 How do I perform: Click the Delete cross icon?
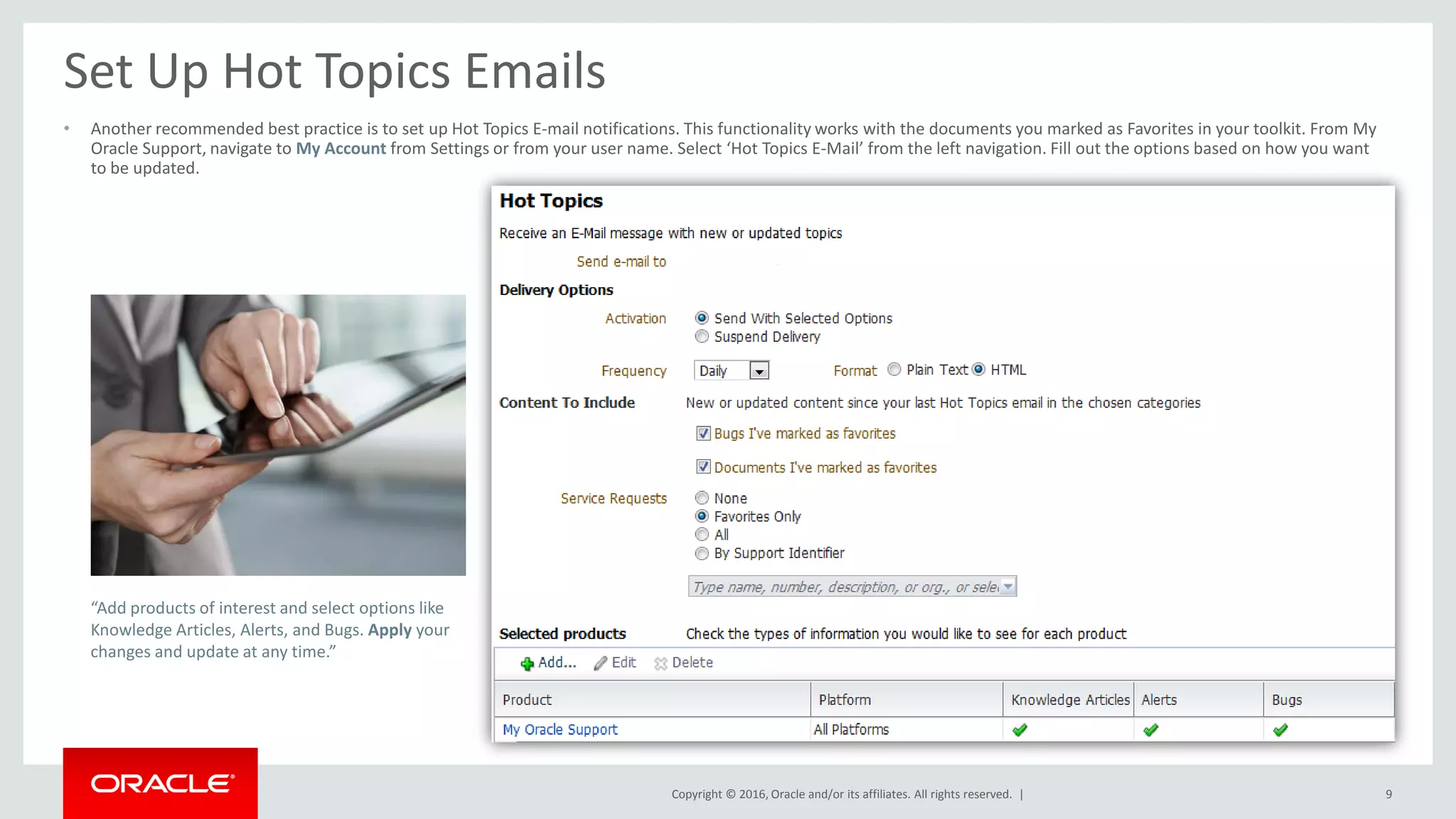(x=660, y=663)
